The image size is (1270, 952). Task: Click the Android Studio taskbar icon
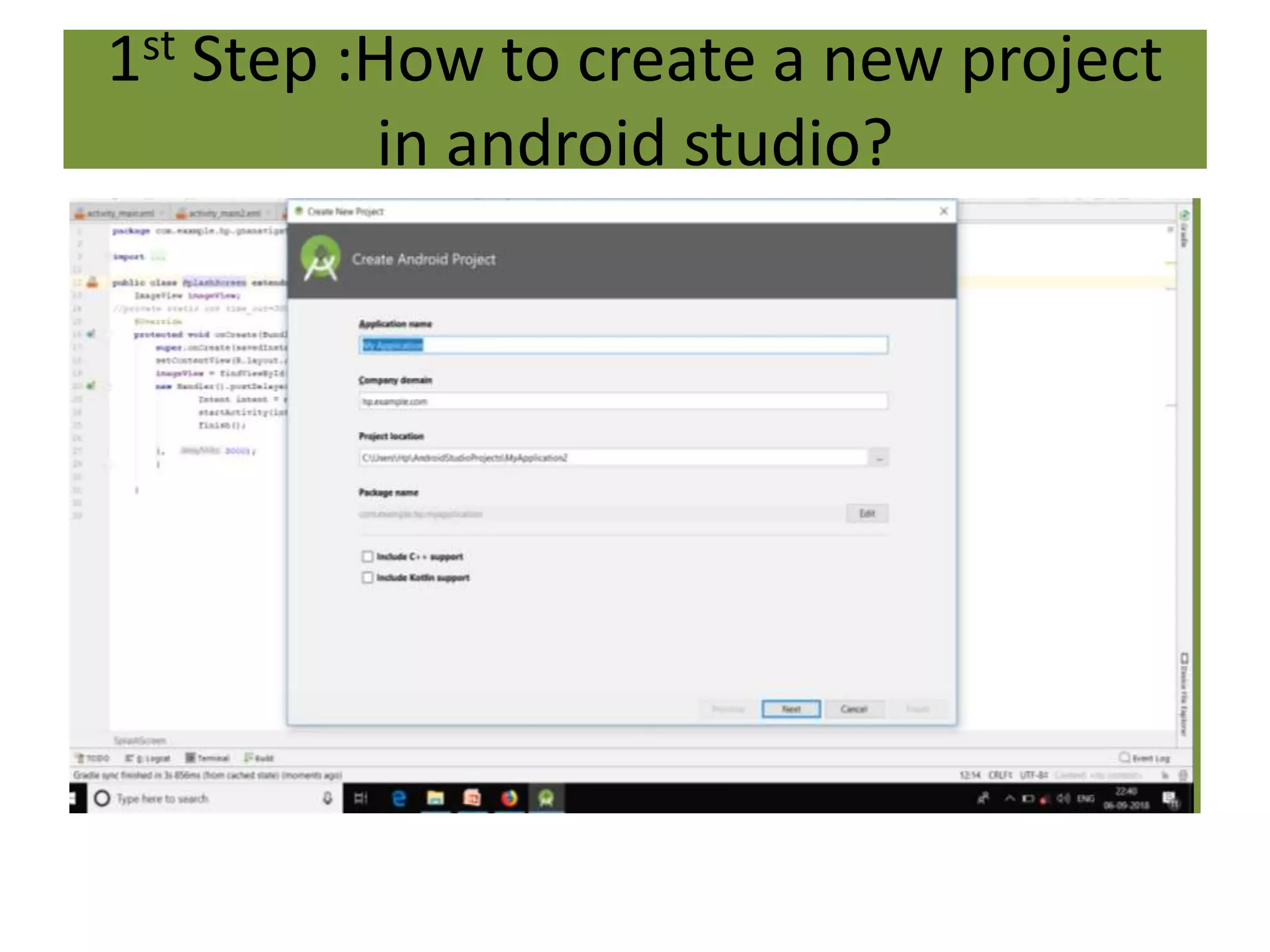(x=546, y=798)
